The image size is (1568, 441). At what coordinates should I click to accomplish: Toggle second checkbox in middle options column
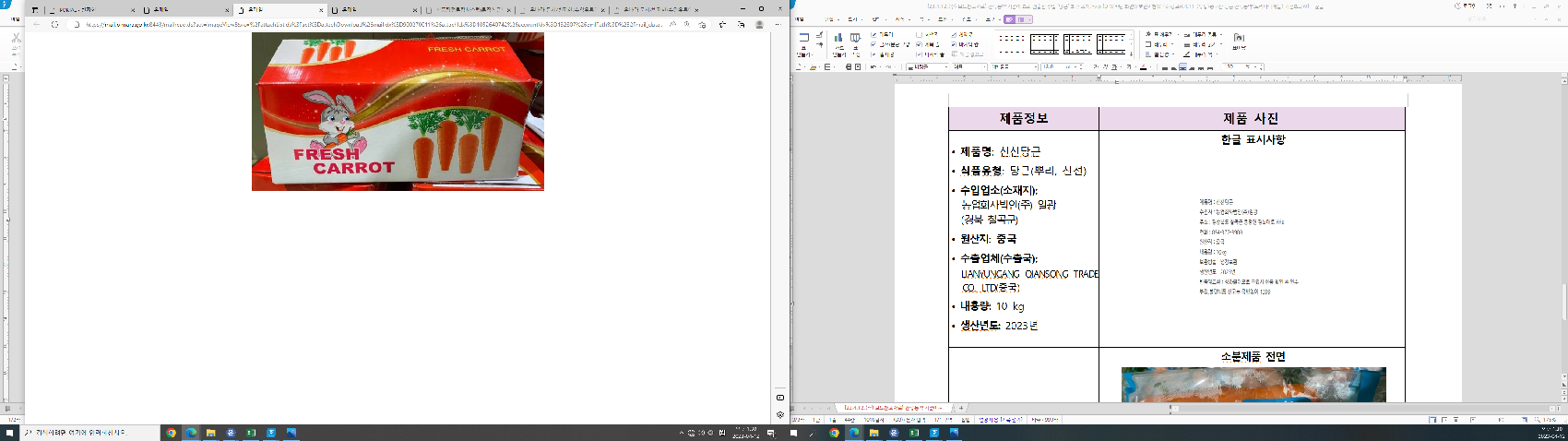point(920,44)
